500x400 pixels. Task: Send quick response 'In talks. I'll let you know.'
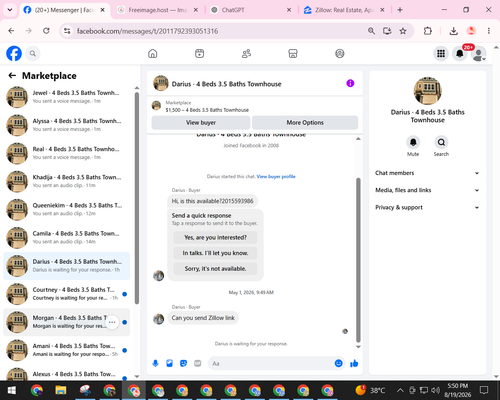[x=215, y=253]
